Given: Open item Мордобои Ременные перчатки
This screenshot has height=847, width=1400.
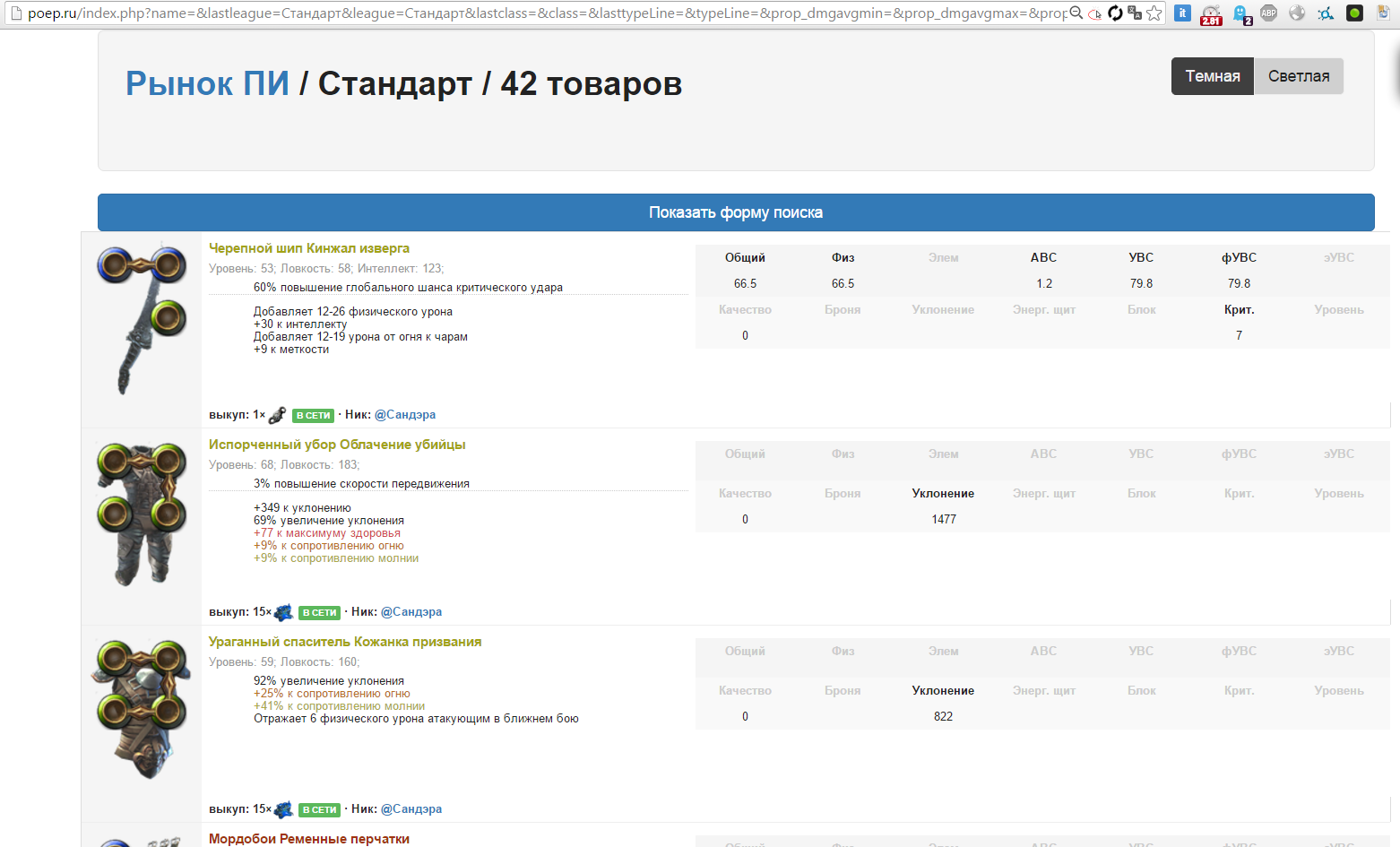Looking at the screenshot, I should tap(309, 839).
